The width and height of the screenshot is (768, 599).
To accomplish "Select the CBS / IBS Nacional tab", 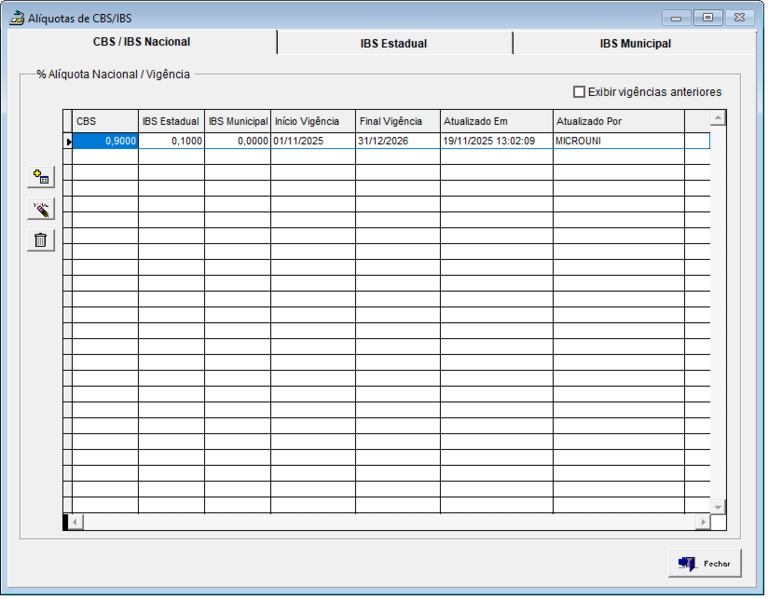I will [141, 43].
